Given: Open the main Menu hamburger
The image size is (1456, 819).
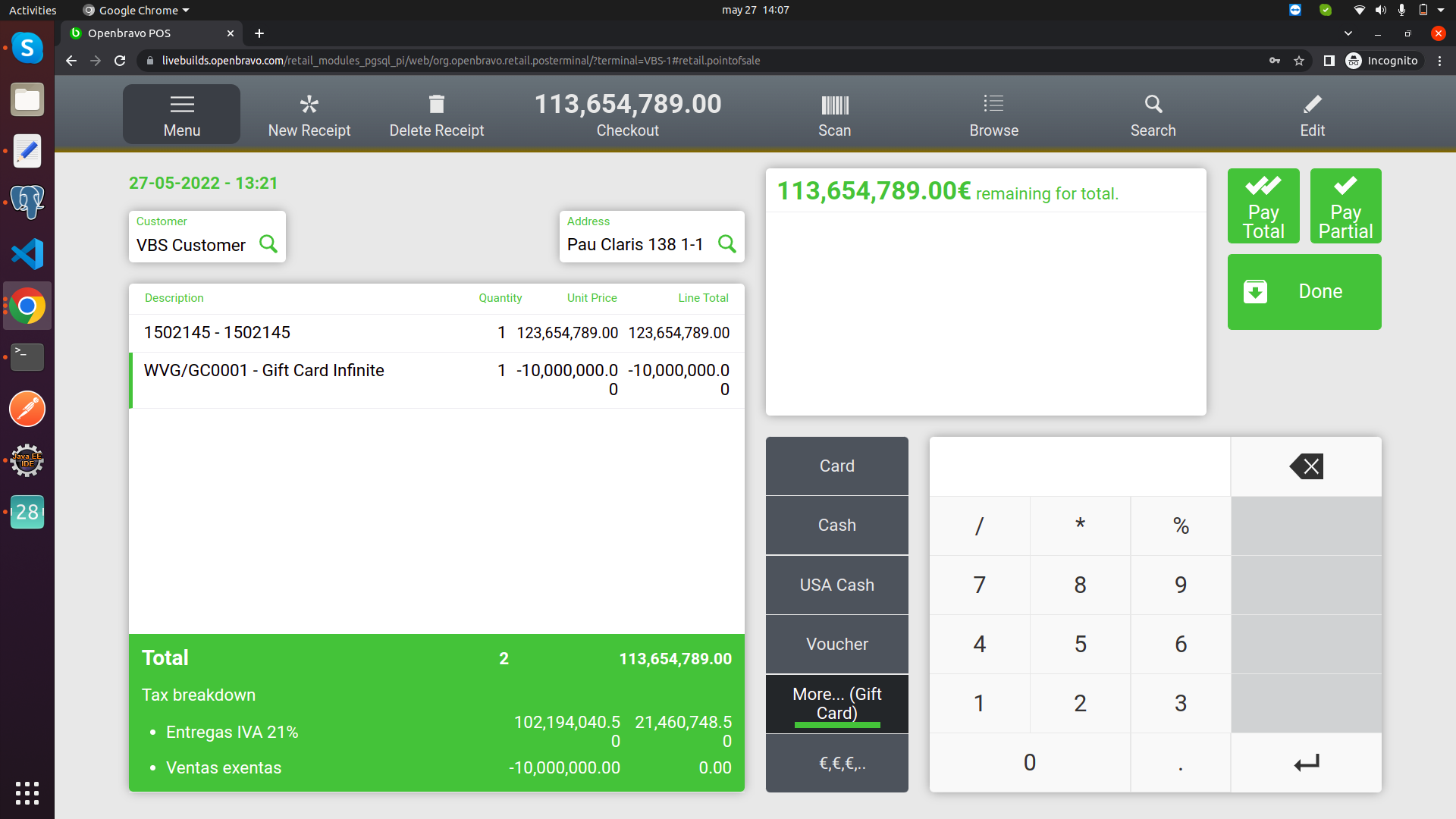Looking at the screenshot, I should click(181, 115).
